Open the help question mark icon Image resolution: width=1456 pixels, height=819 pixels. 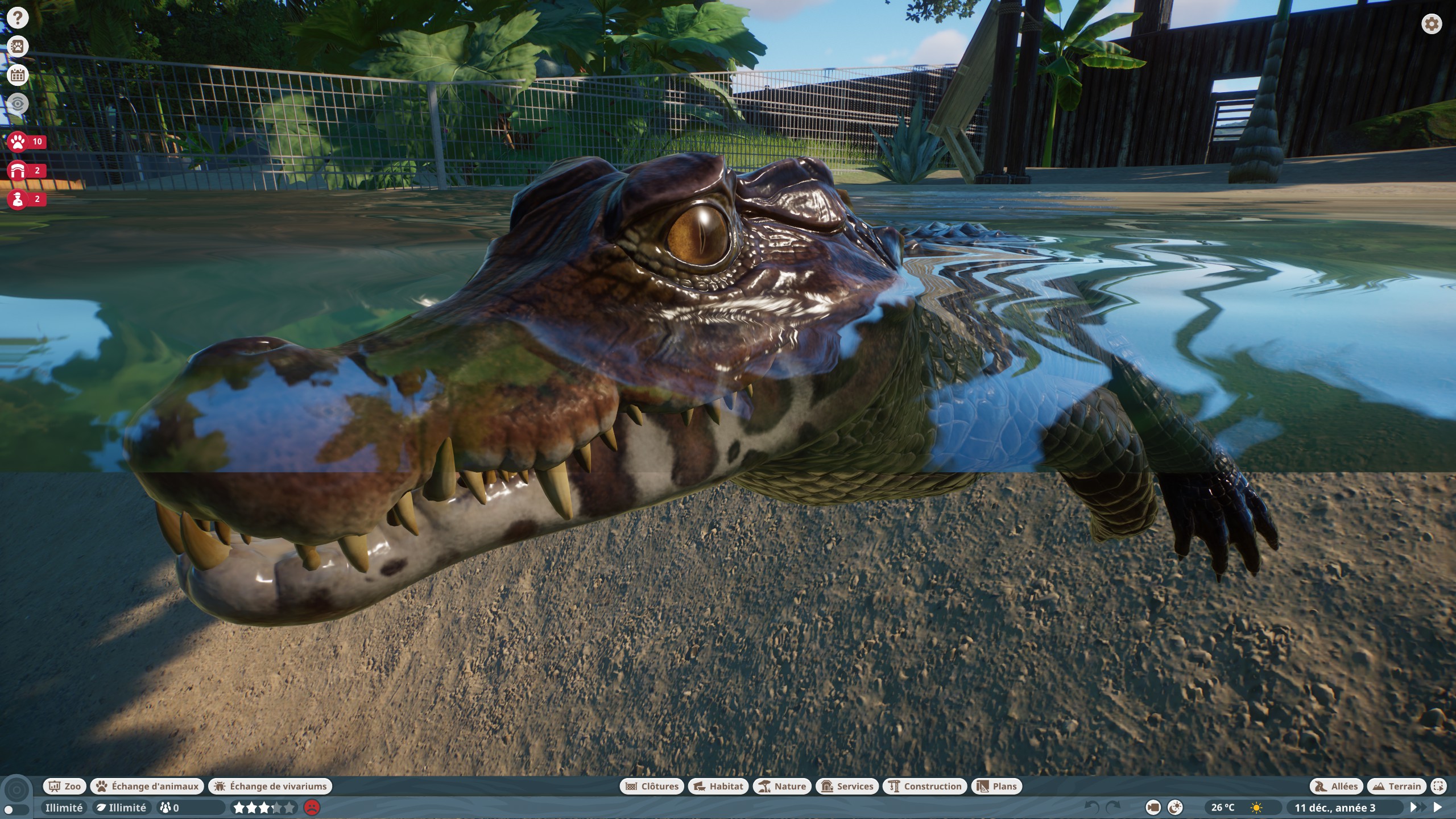coord(18,18)
